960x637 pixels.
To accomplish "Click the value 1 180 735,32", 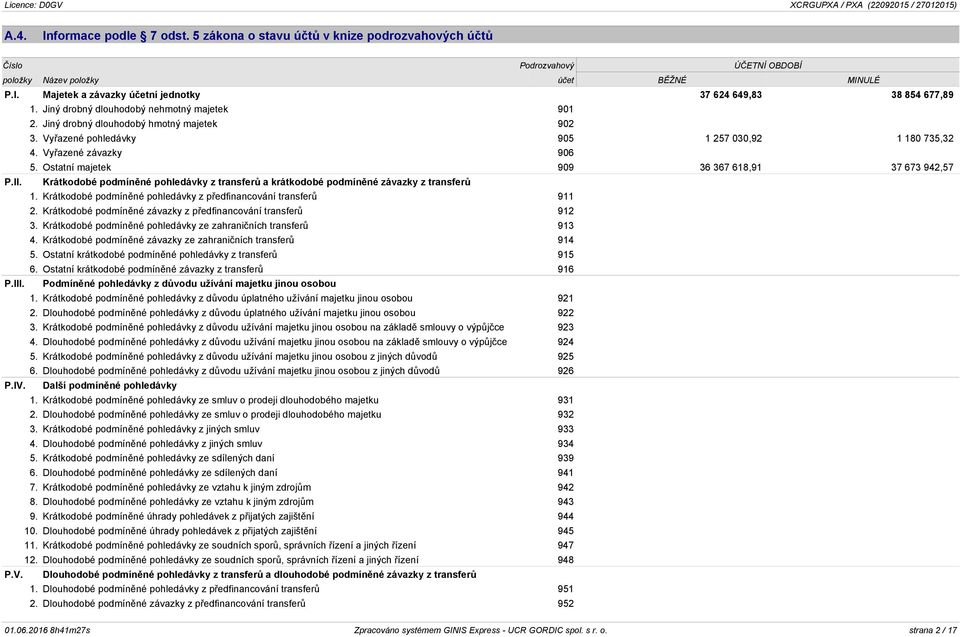I will (x=925, y=138).
